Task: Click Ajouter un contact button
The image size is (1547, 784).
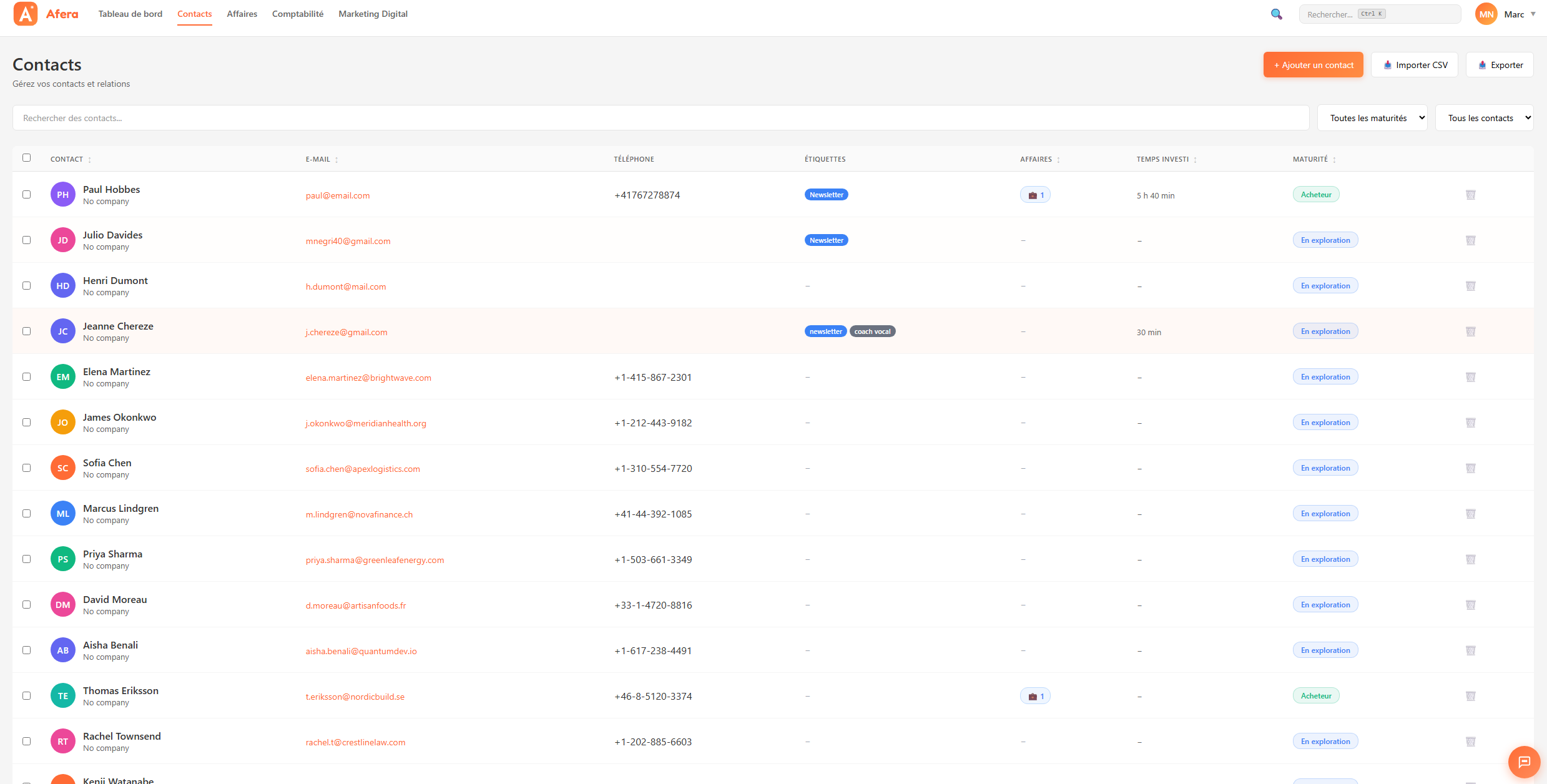Action: point(1313,65)
